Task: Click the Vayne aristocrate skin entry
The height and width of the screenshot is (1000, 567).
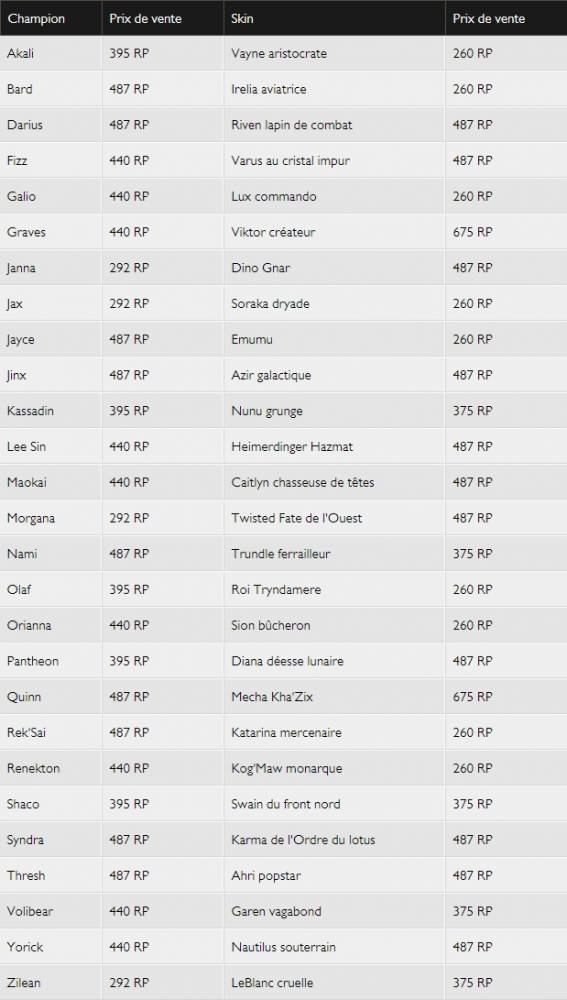Action: pyautogui.click(x=279, y=54)
